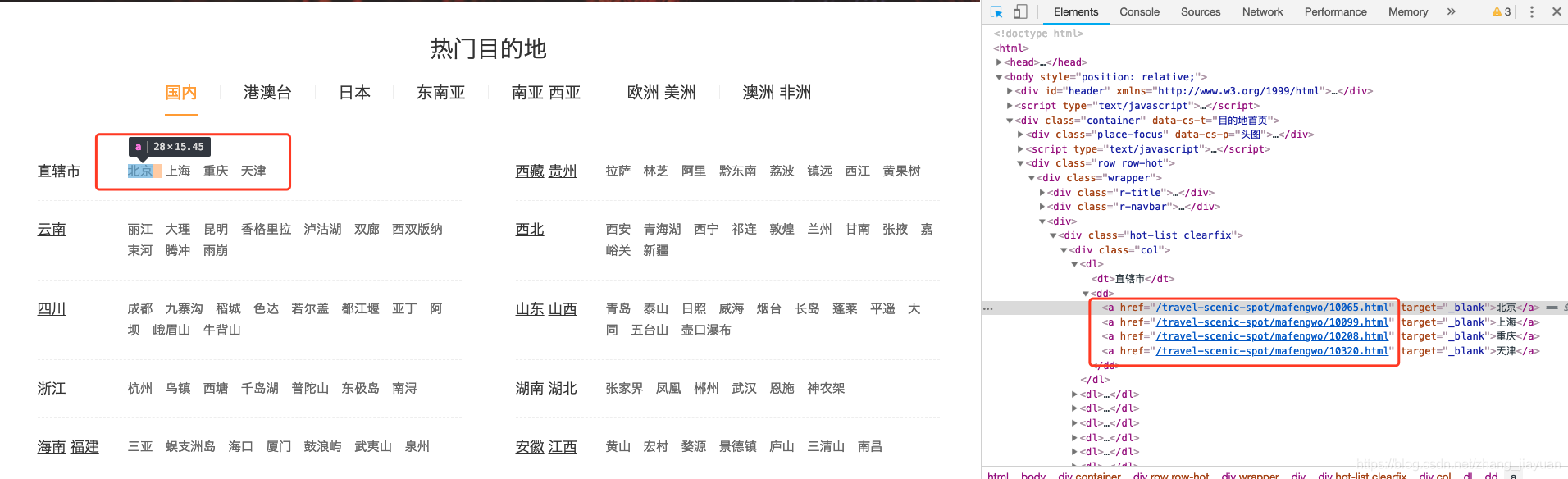Collapse the div class="col" node
Screen dimensions: 1568x479
1064,250
